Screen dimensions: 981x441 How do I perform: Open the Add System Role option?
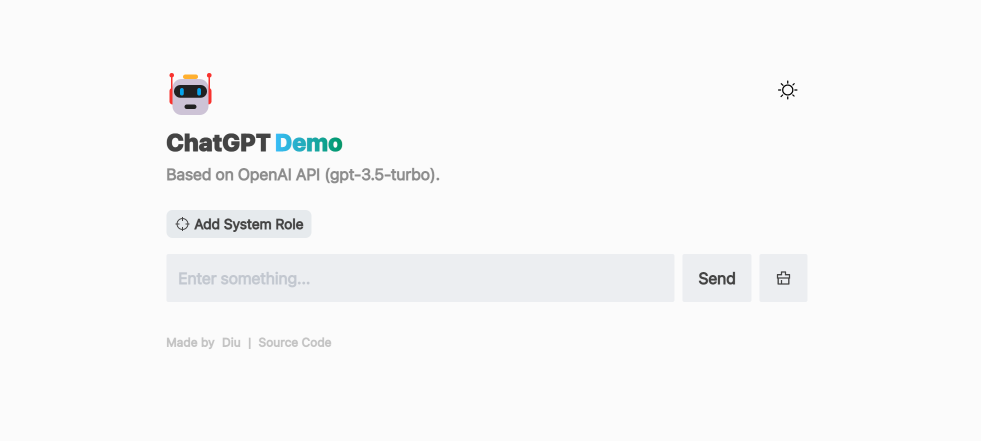point(239,224)
